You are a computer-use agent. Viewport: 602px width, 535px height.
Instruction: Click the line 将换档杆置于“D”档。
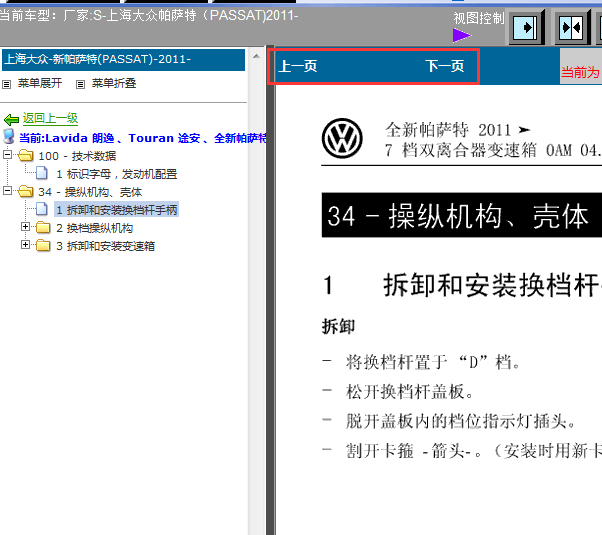[x=433, y=362]
